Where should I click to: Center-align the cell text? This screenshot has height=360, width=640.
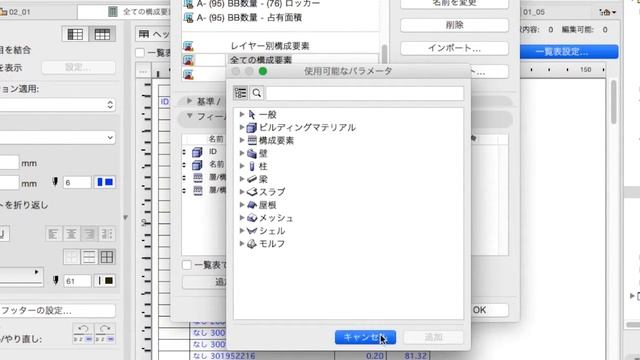coord(71,234)
